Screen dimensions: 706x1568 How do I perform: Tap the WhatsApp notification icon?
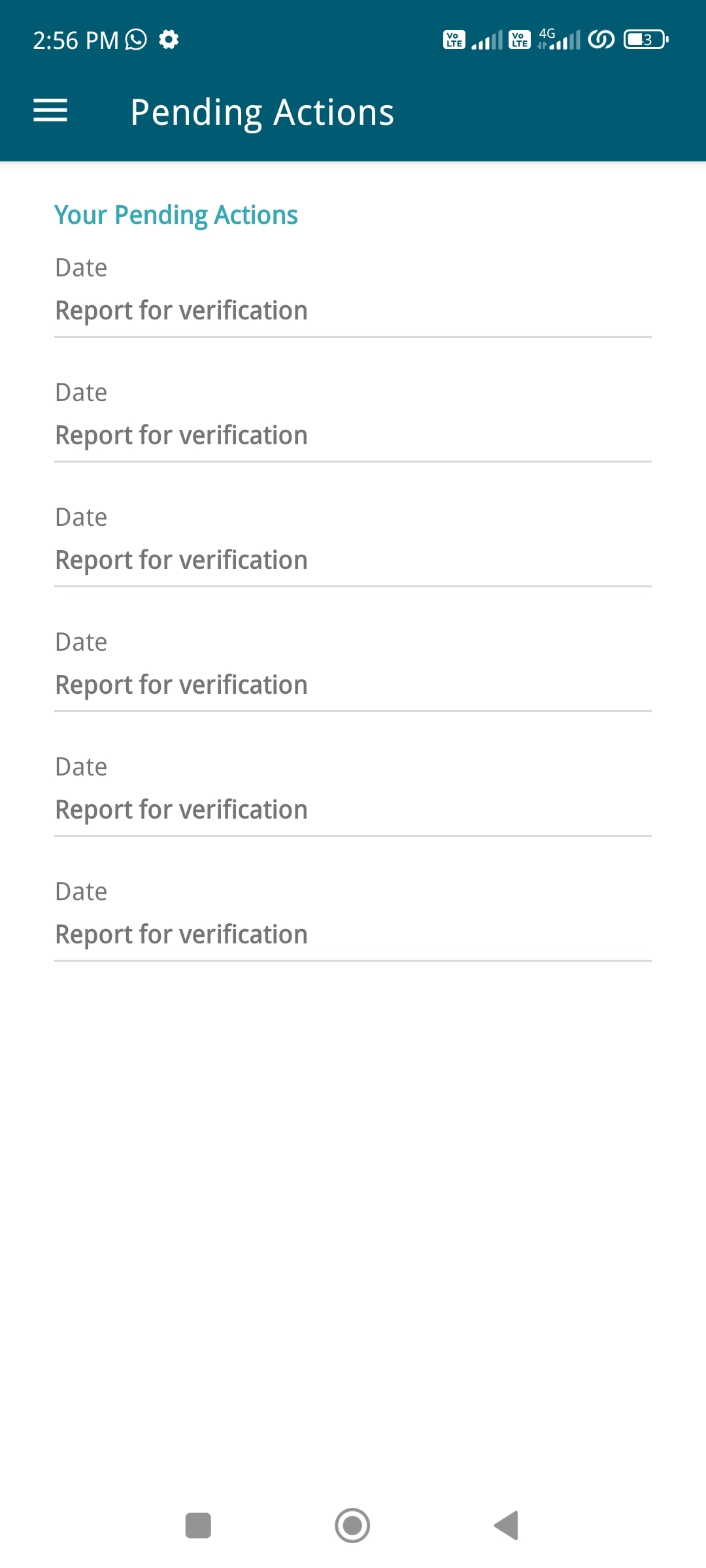(x=136, y=40)
